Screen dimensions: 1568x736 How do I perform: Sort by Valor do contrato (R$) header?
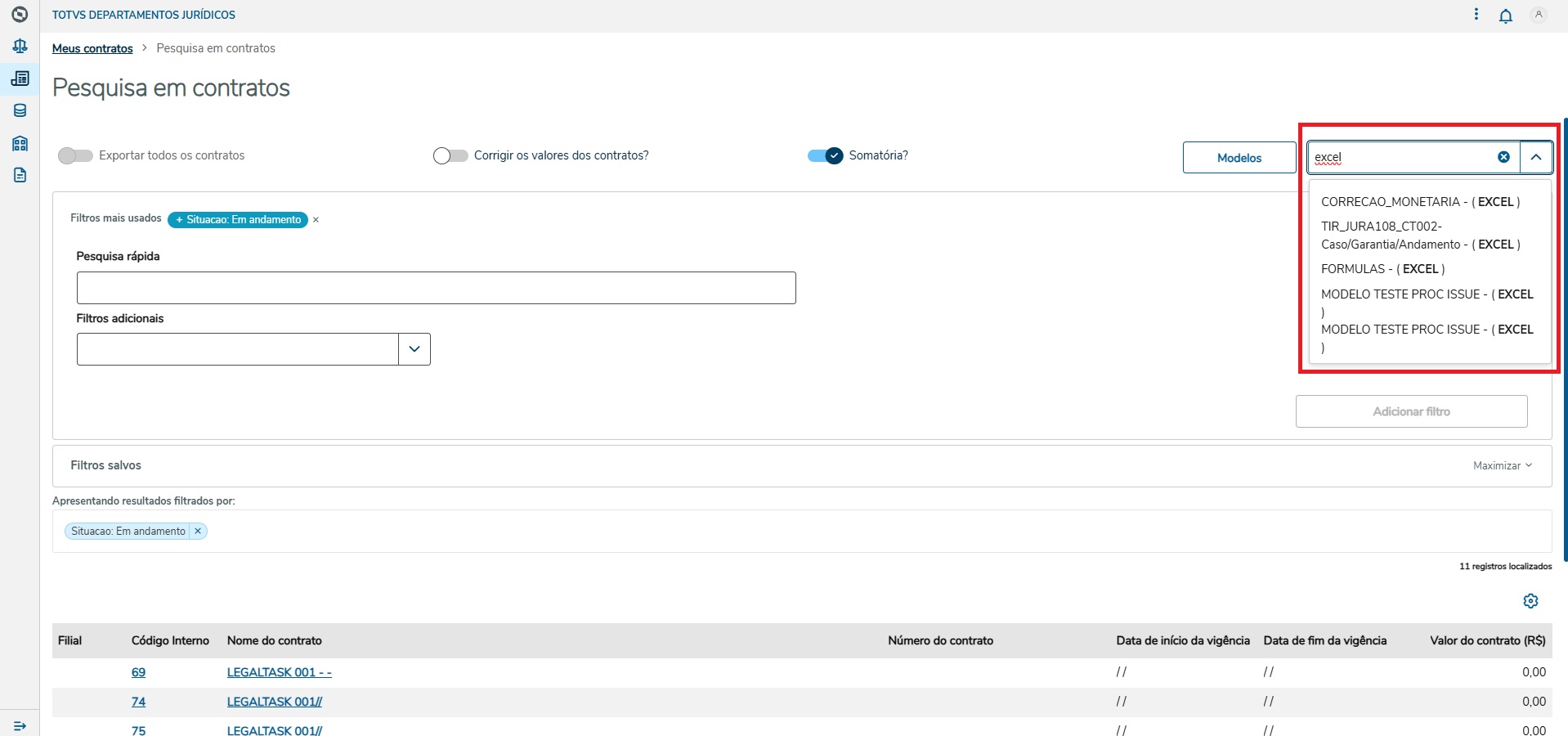pyautogui.click(x=1488, y=640)
